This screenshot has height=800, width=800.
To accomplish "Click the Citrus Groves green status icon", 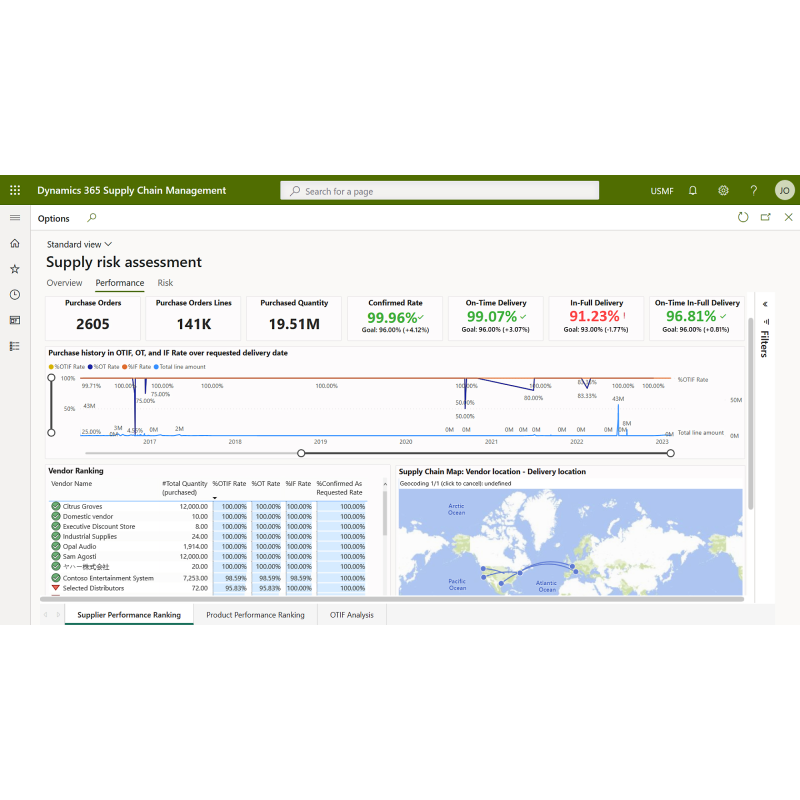I will pyautogui.click(x=56, y=506).
